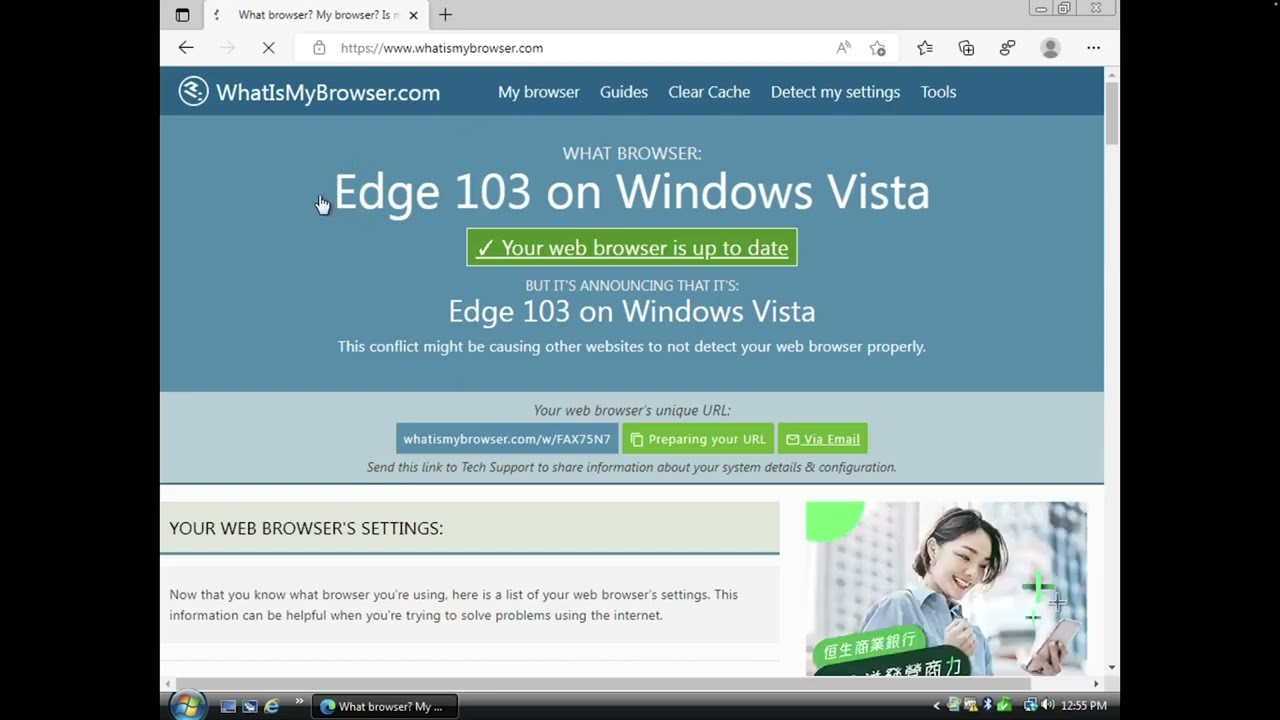This screenshot has width=1280, height=720.
Task: Click the 12:55 PM clock
Action: pos(1084,706)
